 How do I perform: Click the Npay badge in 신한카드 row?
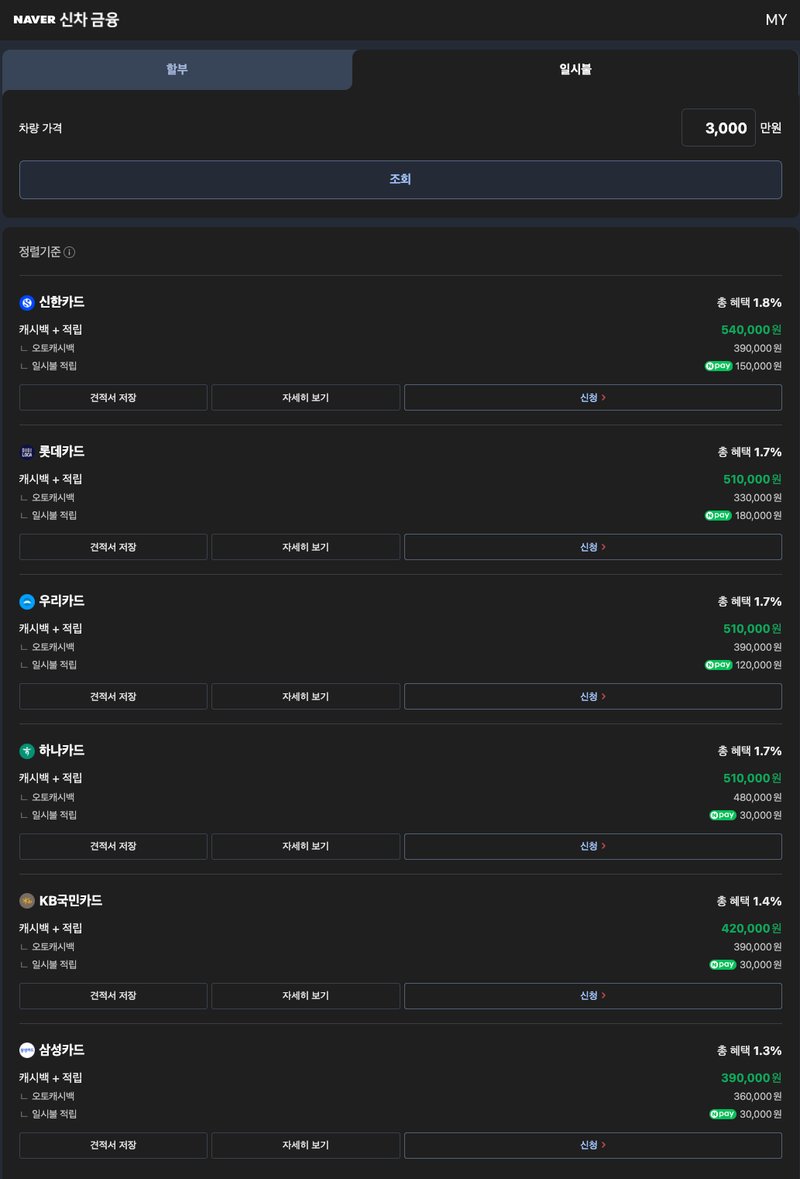click(x=718, y=366)
